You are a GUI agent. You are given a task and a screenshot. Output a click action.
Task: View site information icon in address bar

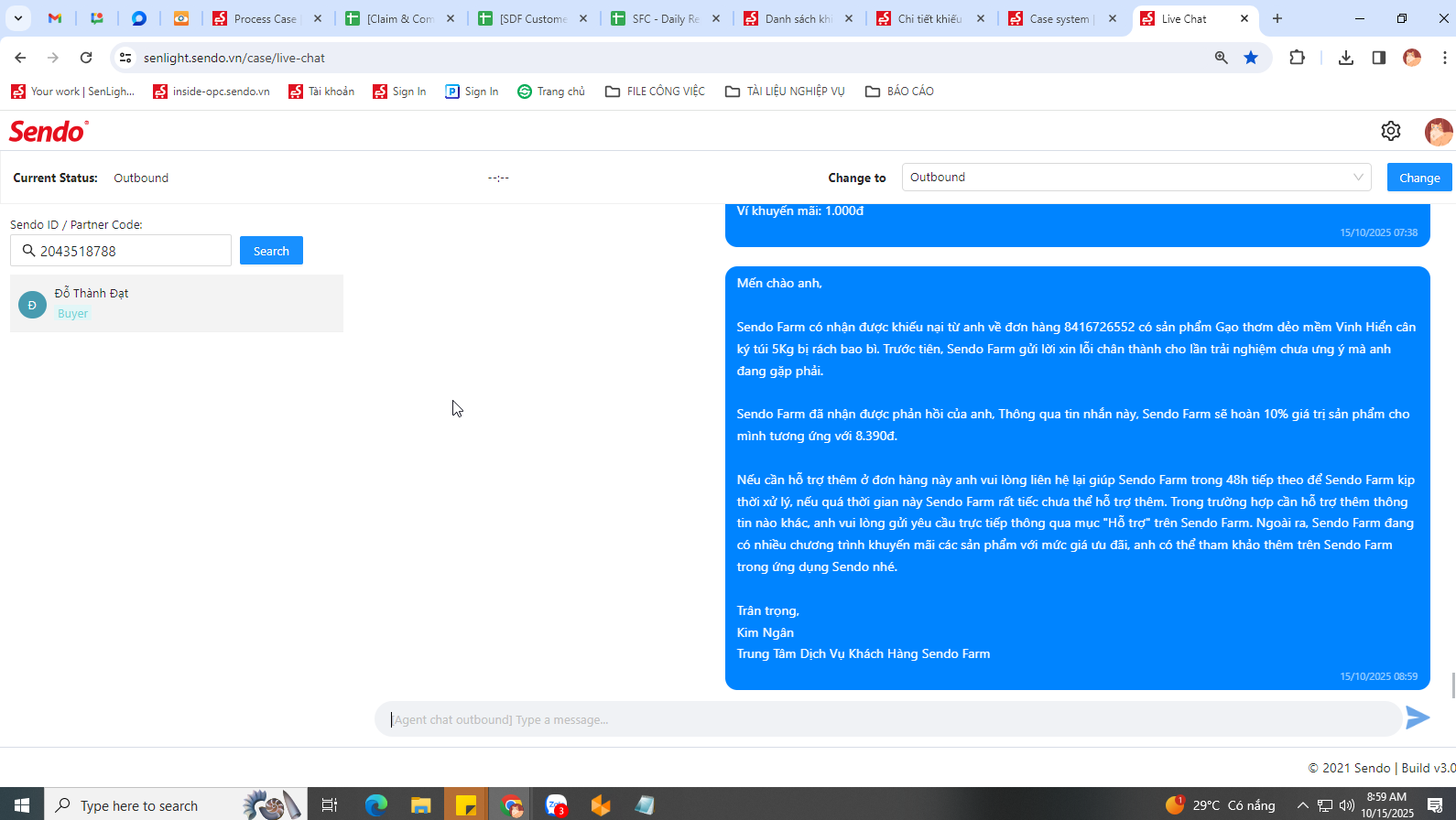tap(125, 58)
